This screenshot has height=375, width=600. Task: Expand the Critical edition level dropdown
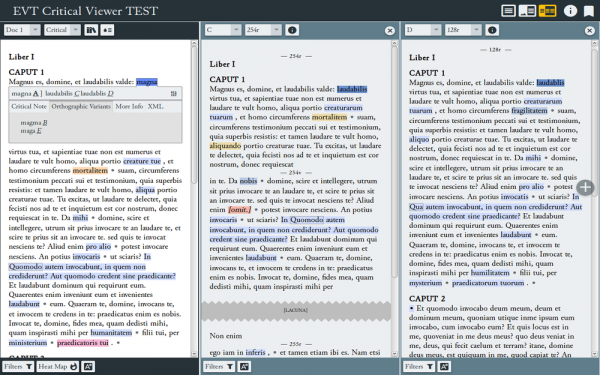[62, 30]
